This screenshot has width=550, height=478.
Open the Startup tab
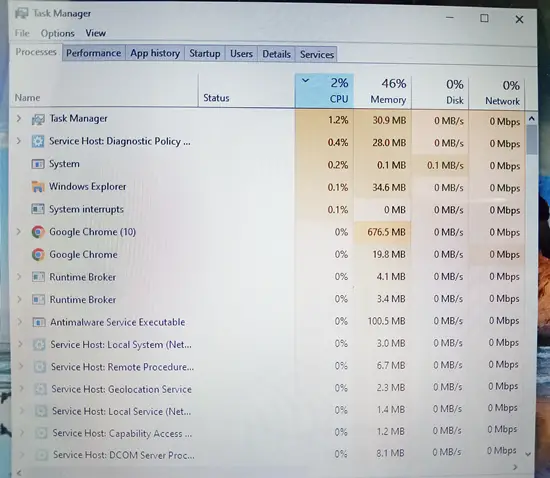click(205, 54)
